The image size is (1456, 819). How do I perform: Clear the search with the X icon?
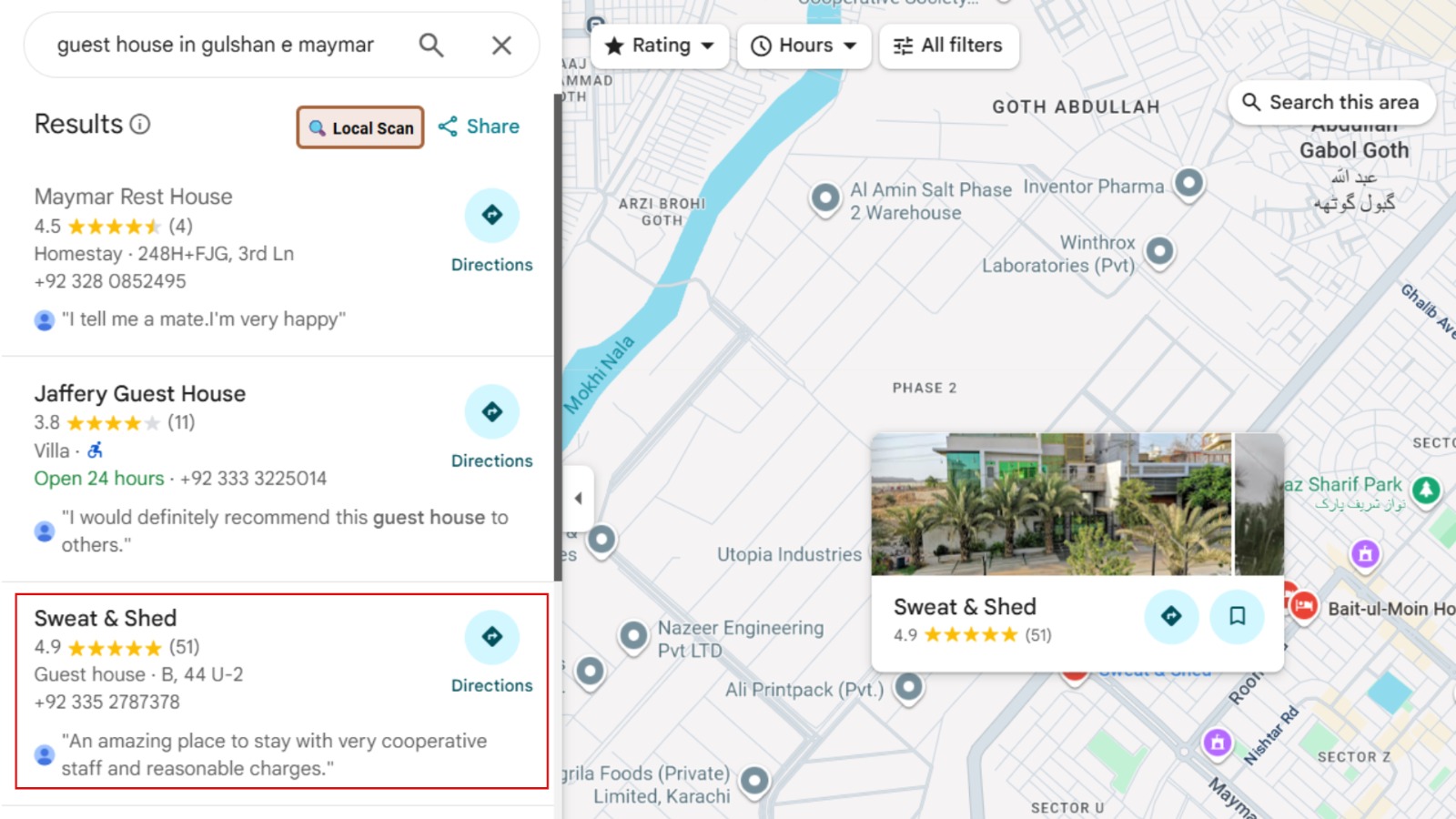pyautogui.click(x=501, y=45)
